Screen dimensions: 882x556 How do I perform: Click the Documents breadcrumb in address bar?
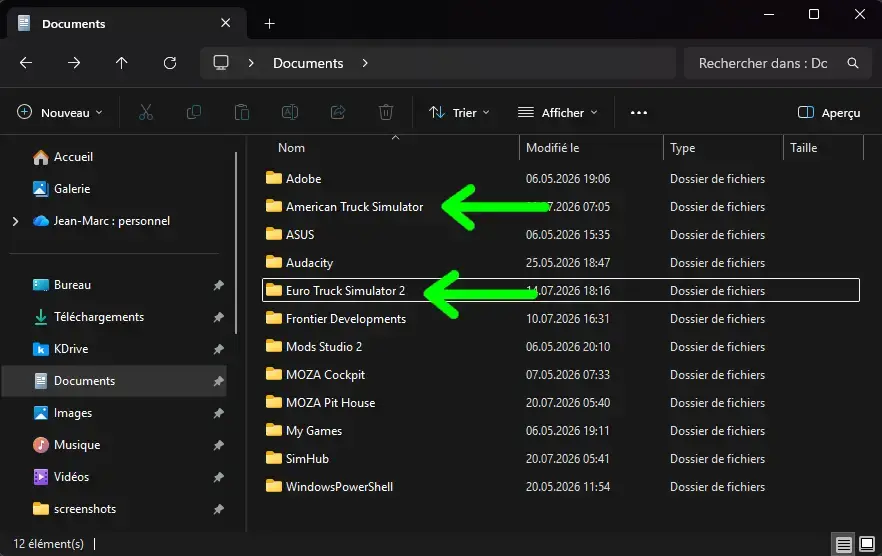tap(308, 63)
